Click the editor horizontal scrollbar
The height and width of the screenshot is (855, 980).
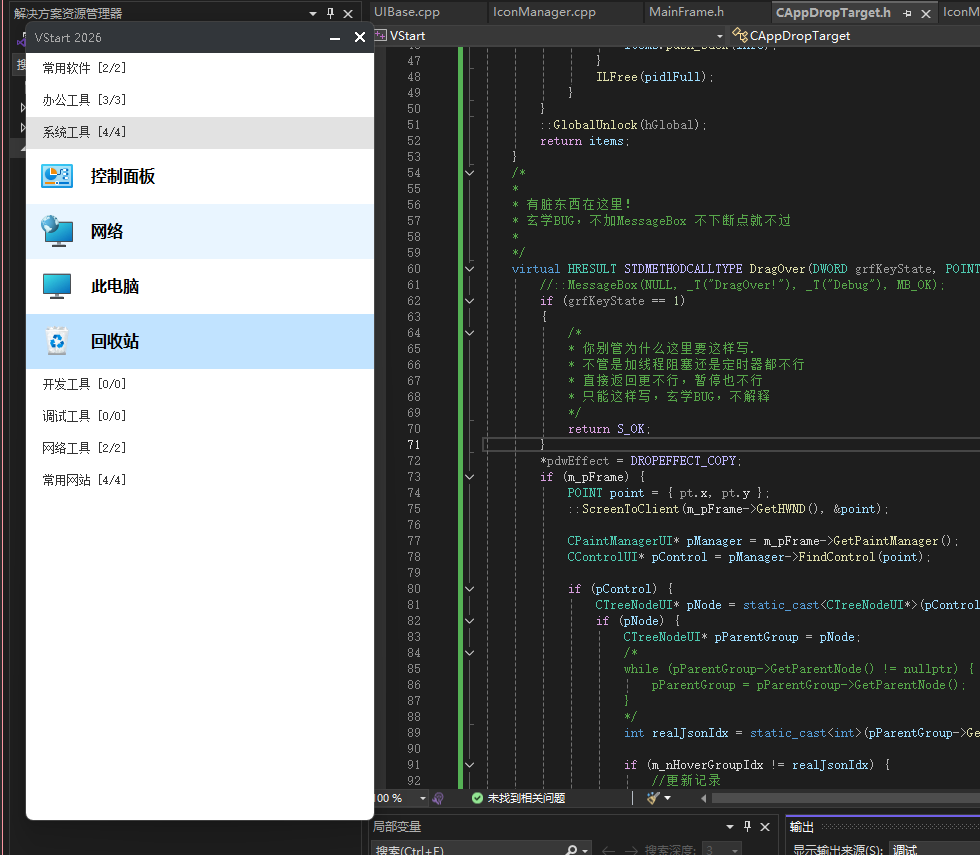[x=840, y=798]
